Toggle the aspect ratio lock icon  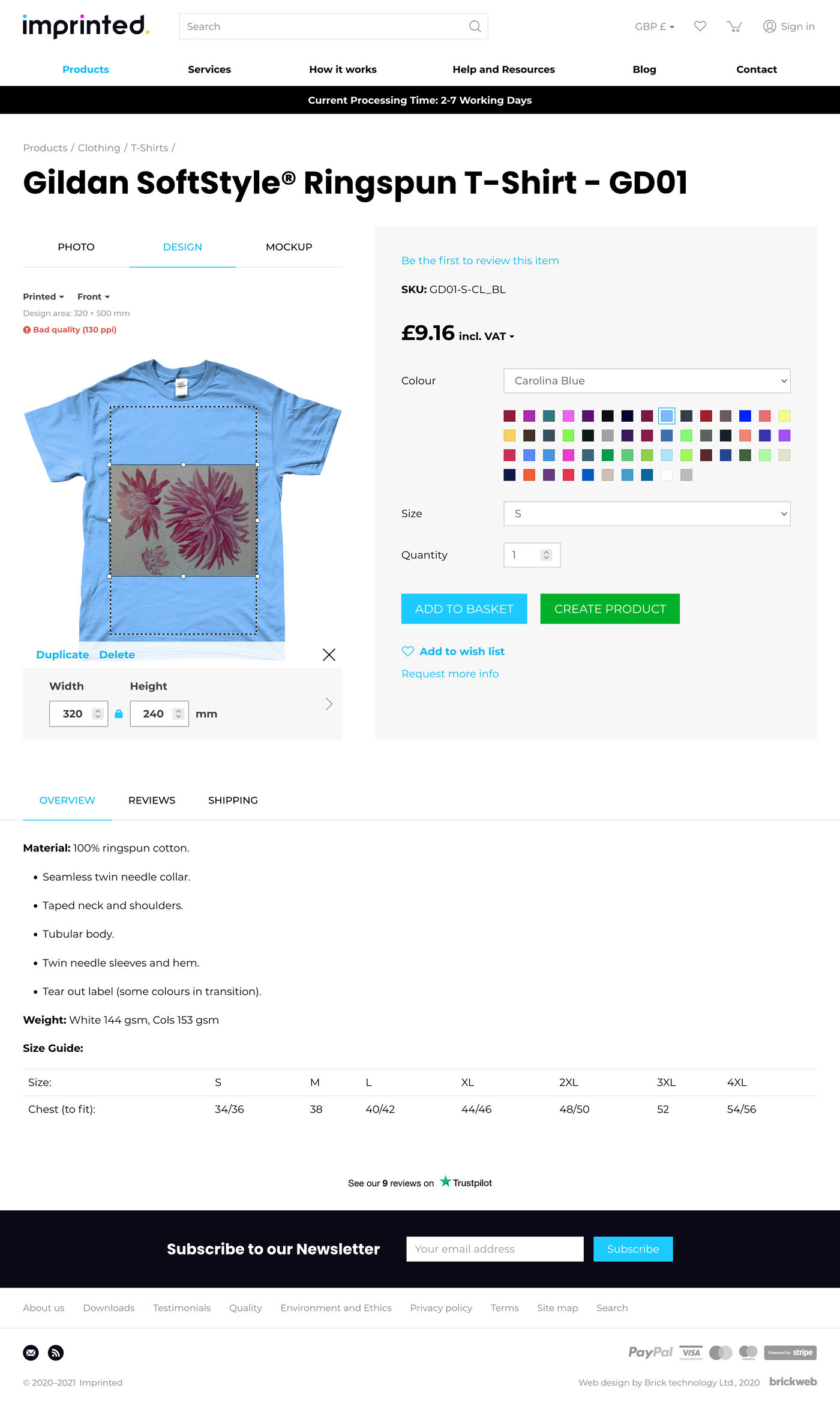[x=119, y=714]
